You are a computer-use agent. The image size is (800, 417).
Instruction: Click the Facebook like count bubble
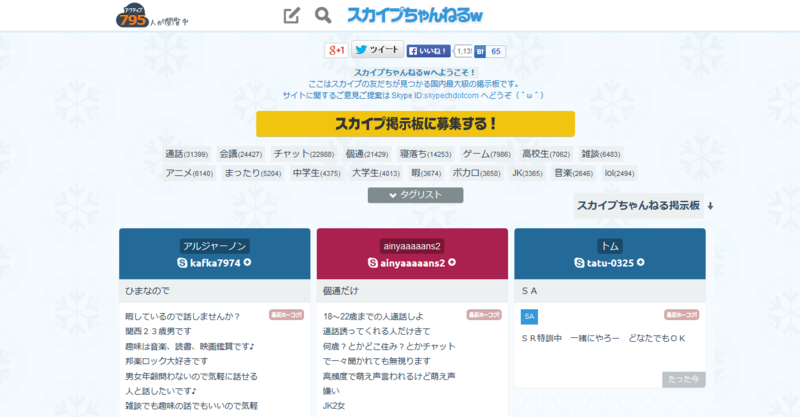[x=463, y=51]
